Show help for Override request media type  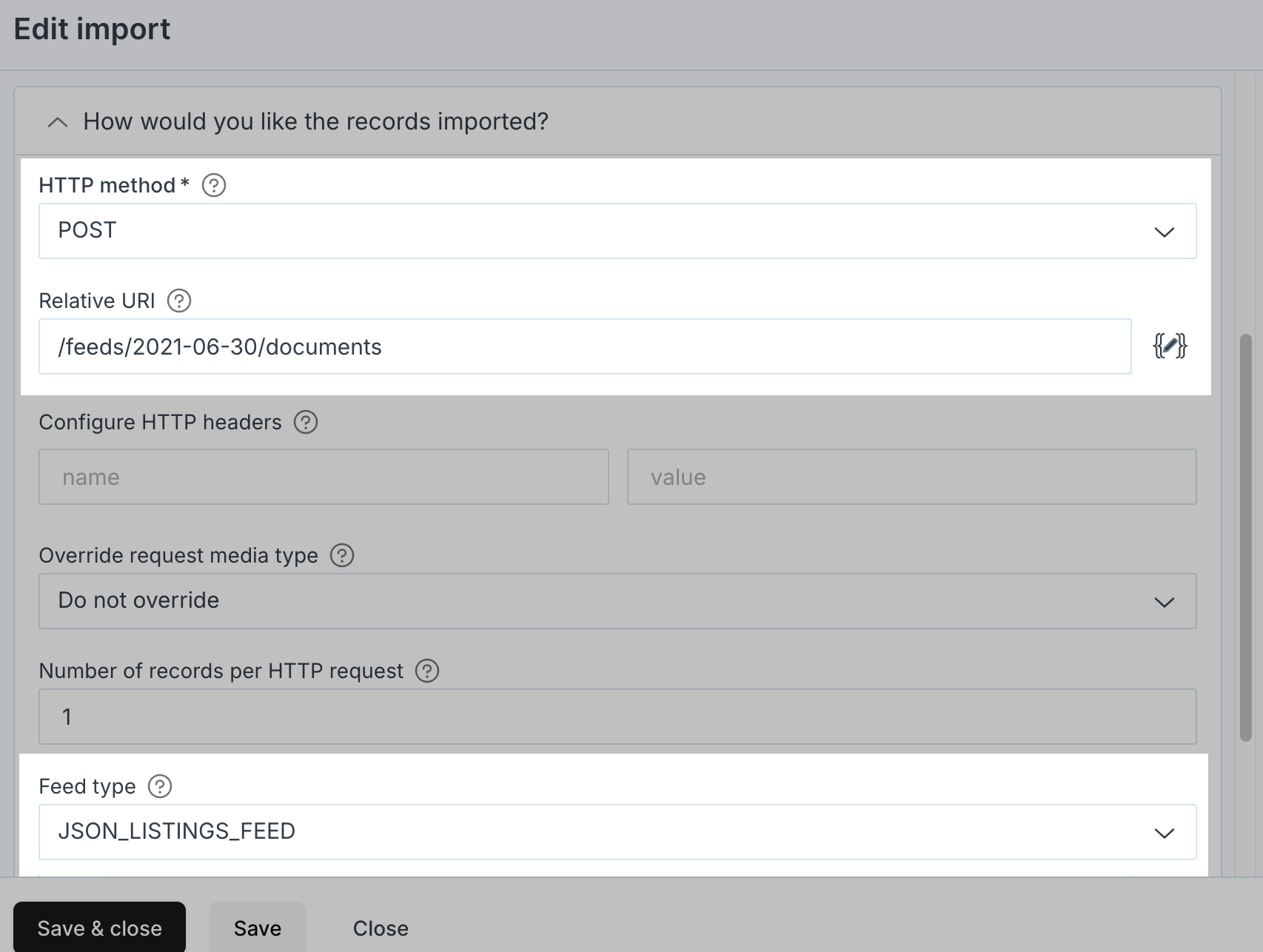pyautogui.click(x=342, y=555)
